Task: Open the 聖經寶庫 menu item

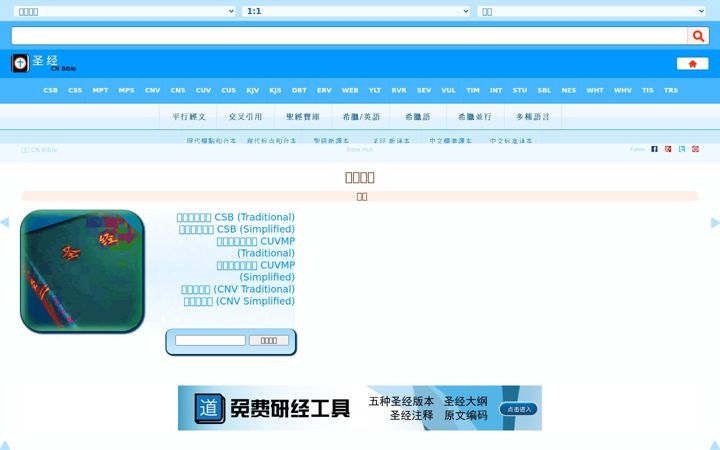Action: coord(303,117)
